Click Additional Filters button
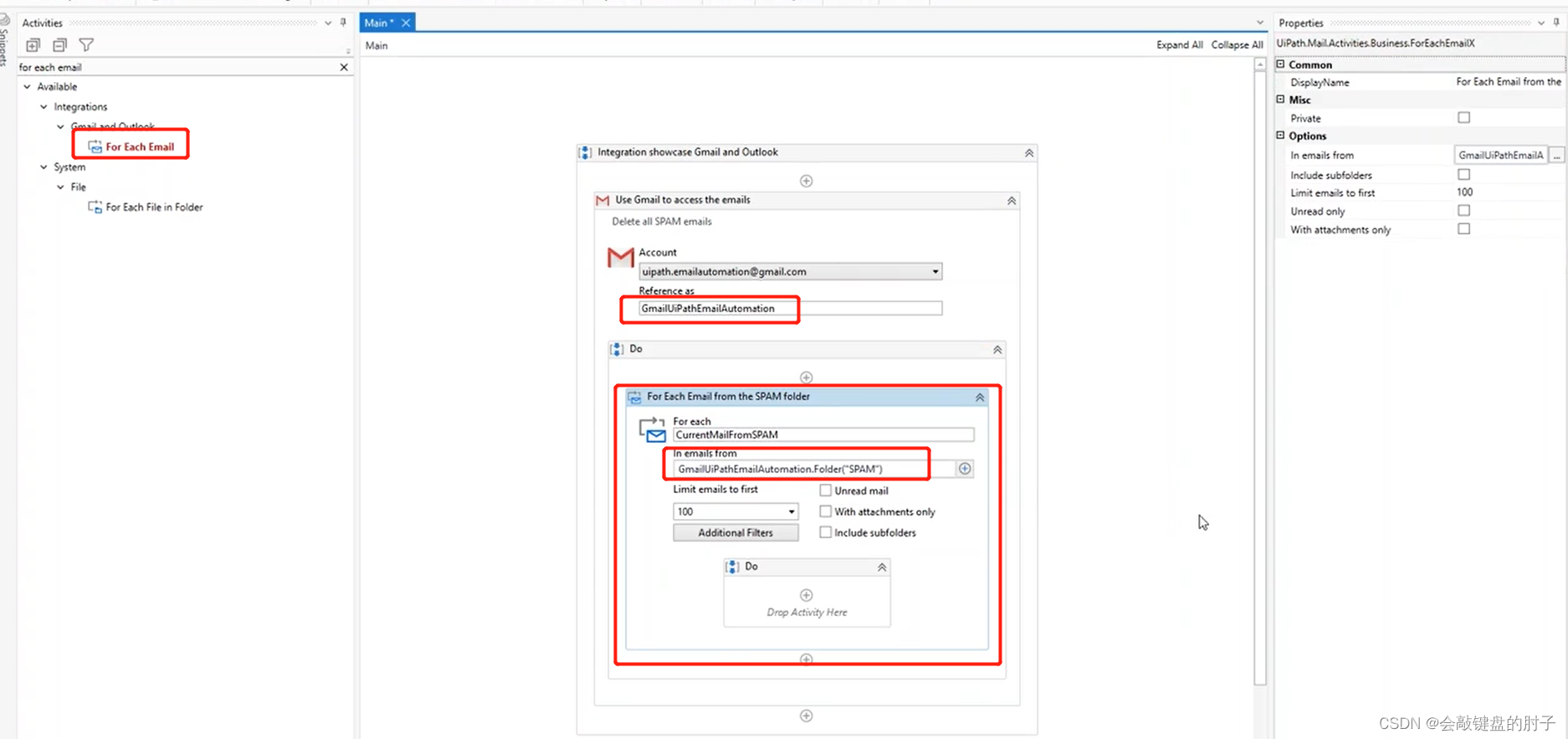The image size is (1568, 739). tap(735, 533)
